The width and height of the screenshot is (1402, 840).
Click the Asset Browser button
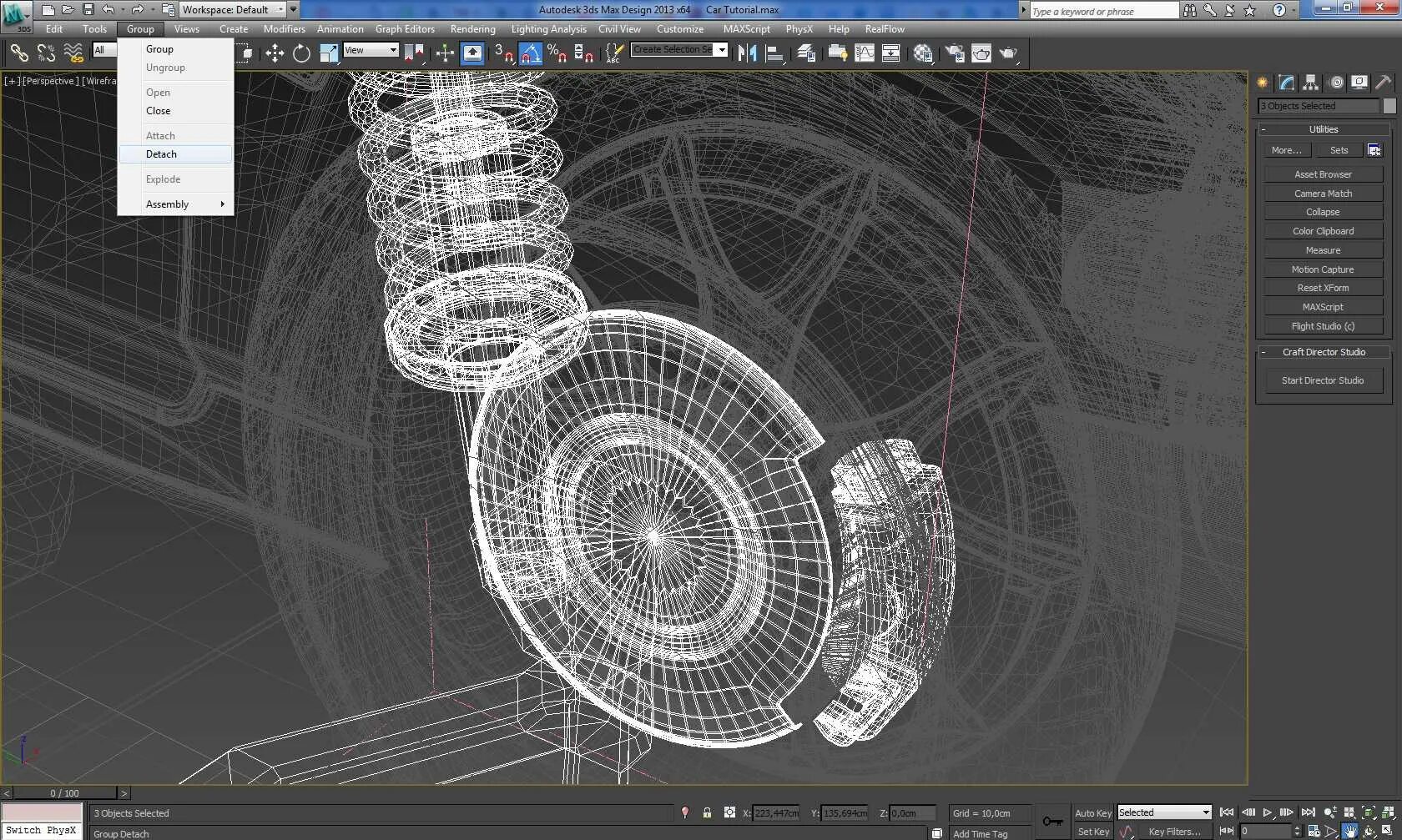pyautogui.click(x=1324, y=174)
